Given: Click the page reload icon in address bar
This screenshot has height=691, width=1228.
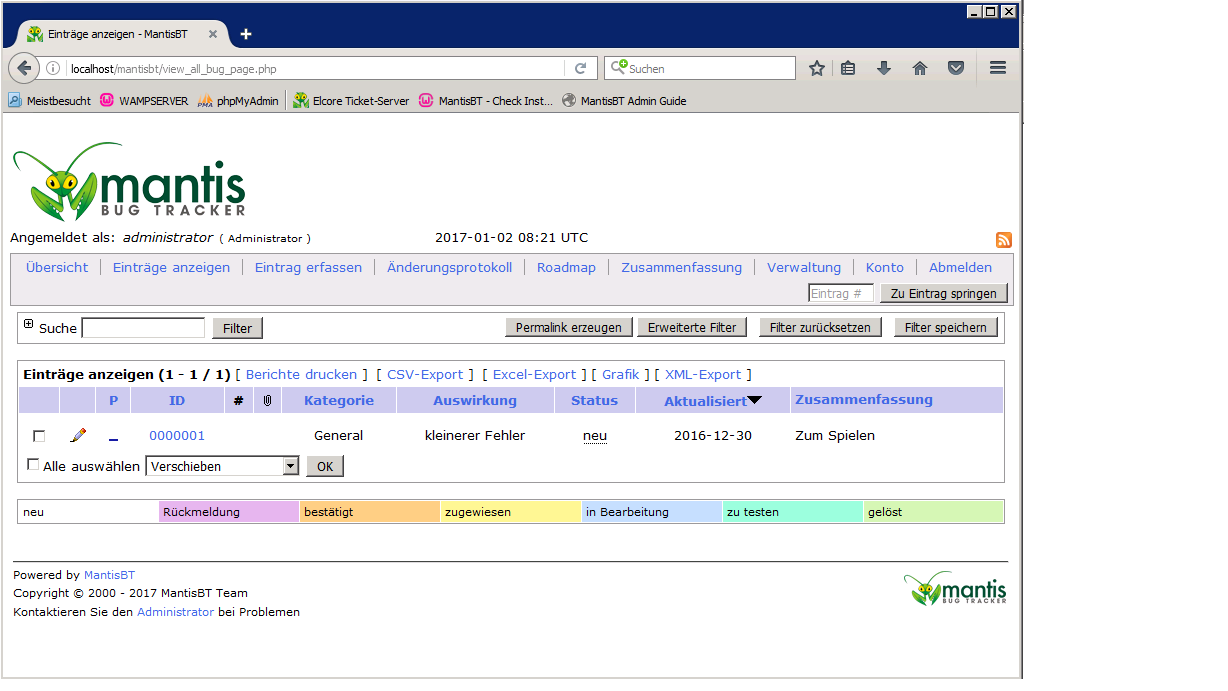Looking at the screenshot, I should point(580,69).
